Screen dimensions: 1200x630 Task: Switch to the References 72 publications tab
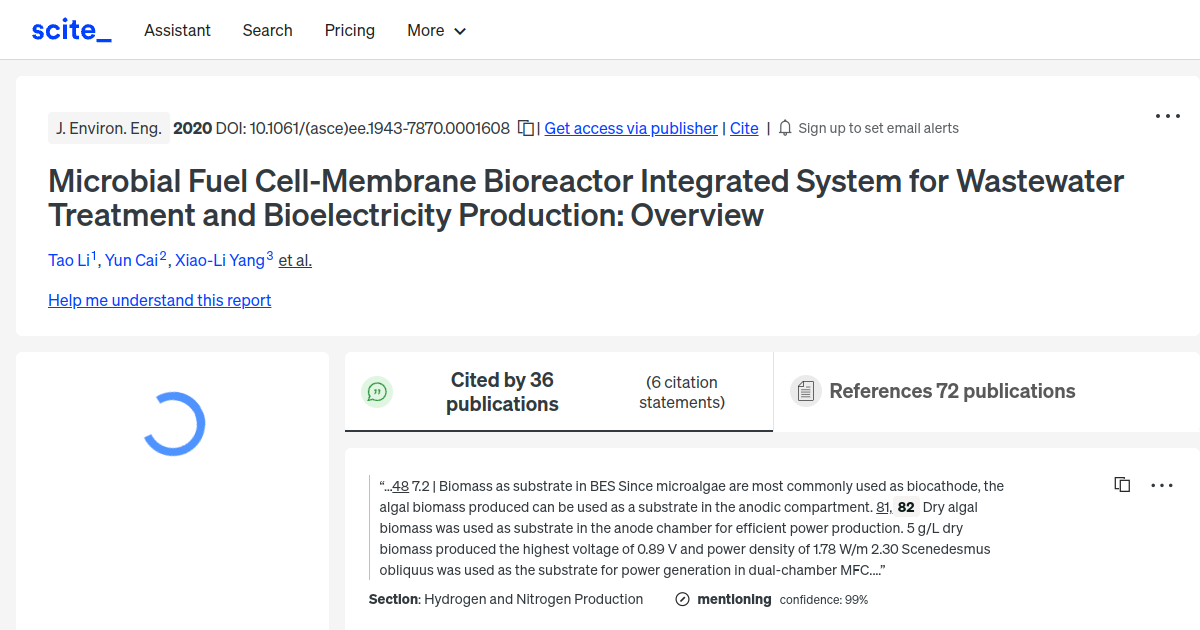pyautogui.click(x=951, y=391)
